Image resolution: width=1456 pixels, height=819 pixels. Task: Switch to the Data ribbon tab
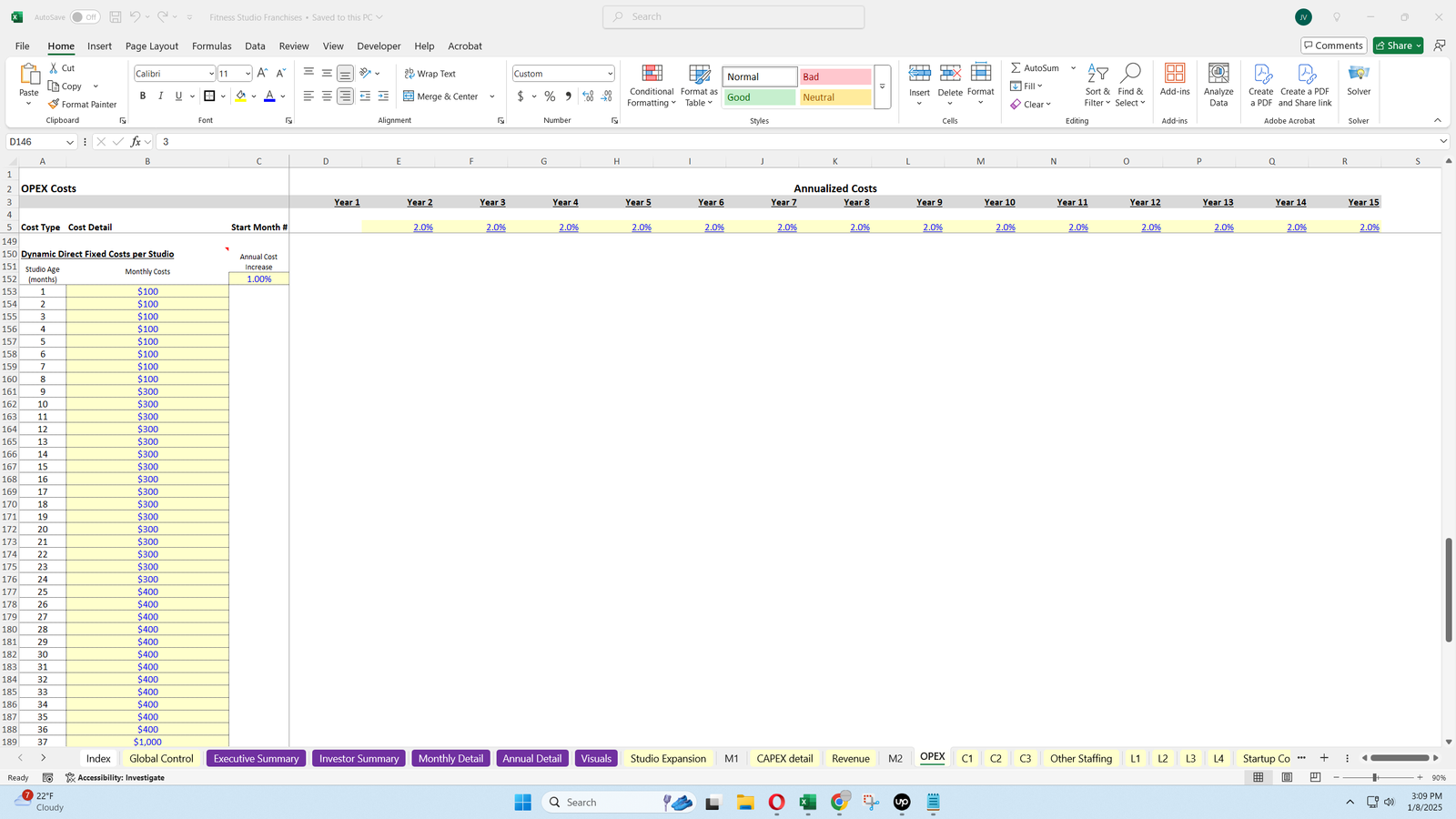(x=255, y=45)
